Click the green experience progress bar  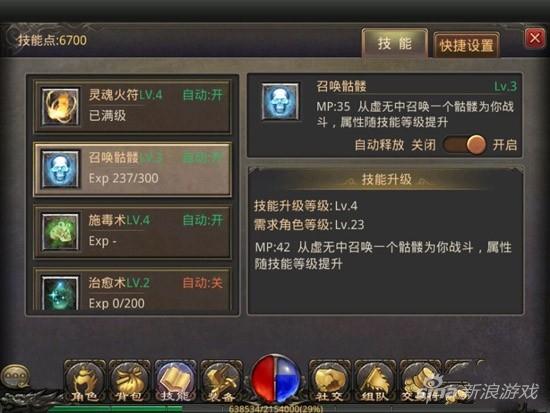pyautogui.click(x=116, y=409)
